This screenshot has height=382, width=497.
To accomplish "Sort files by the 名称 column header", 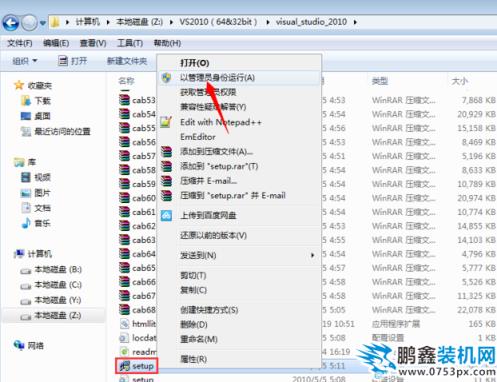I will (x=126, y=81).
